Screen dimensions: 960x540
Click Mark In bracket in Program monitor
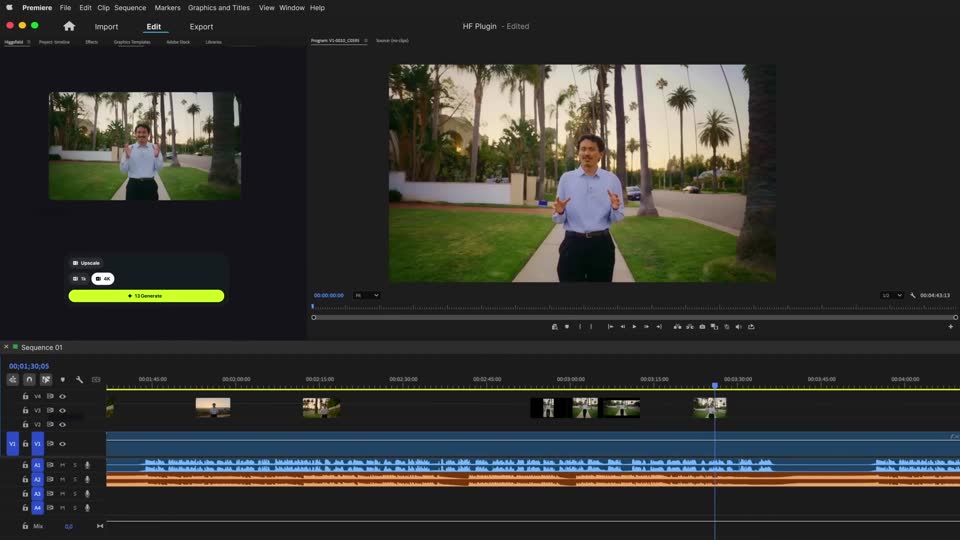[580, 327]
